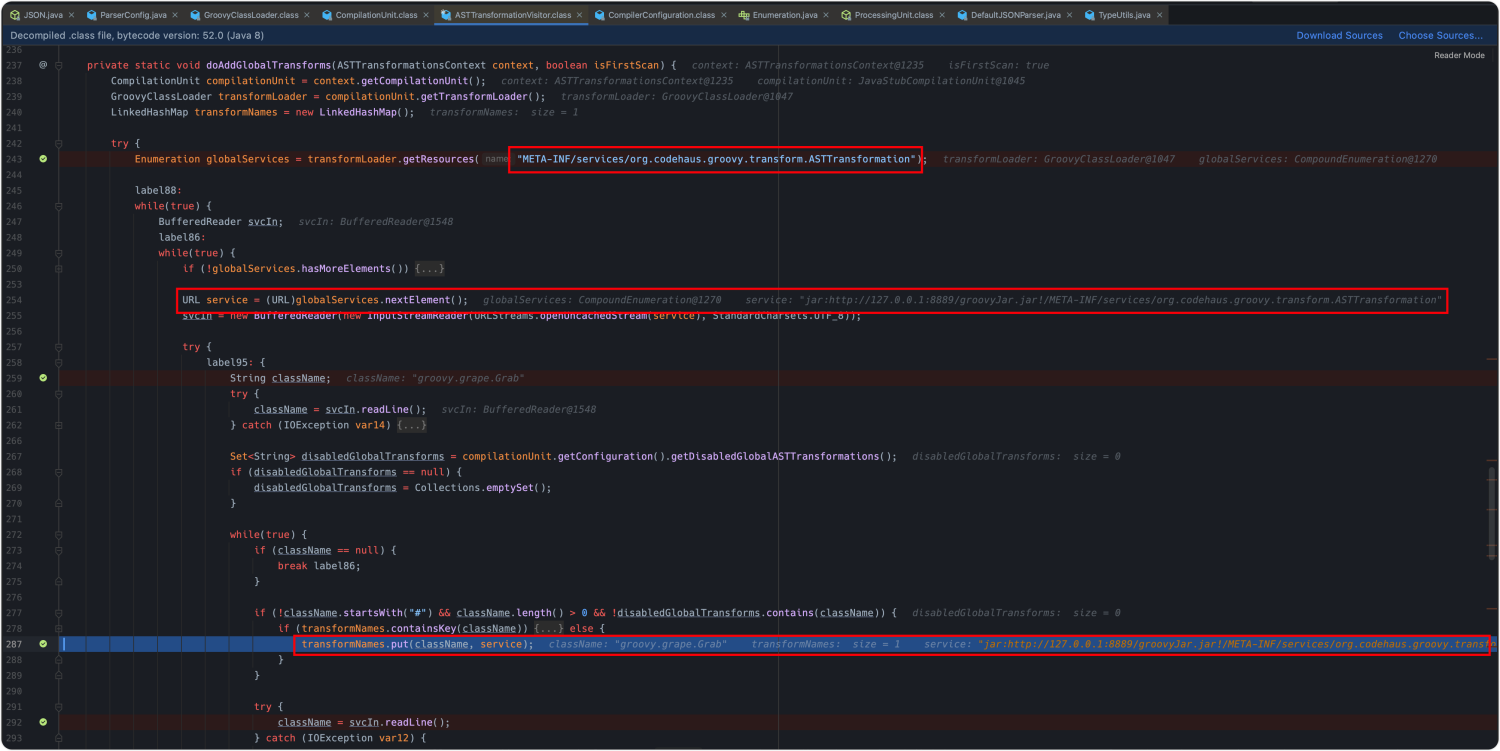Close the TypeUtils.java tab
This screenshot has width=1500, height=751.
pyautogui.click(x=1160, y=16)
